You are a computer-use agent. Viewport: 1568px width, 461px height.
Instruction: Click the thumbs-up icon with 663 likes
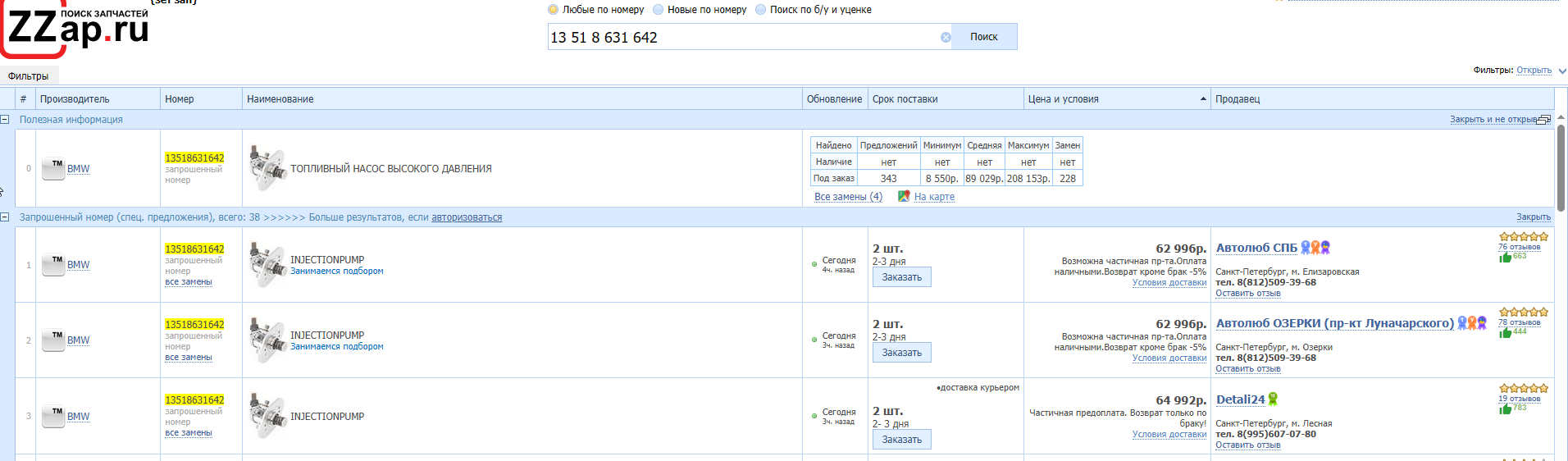[1506, 257]
